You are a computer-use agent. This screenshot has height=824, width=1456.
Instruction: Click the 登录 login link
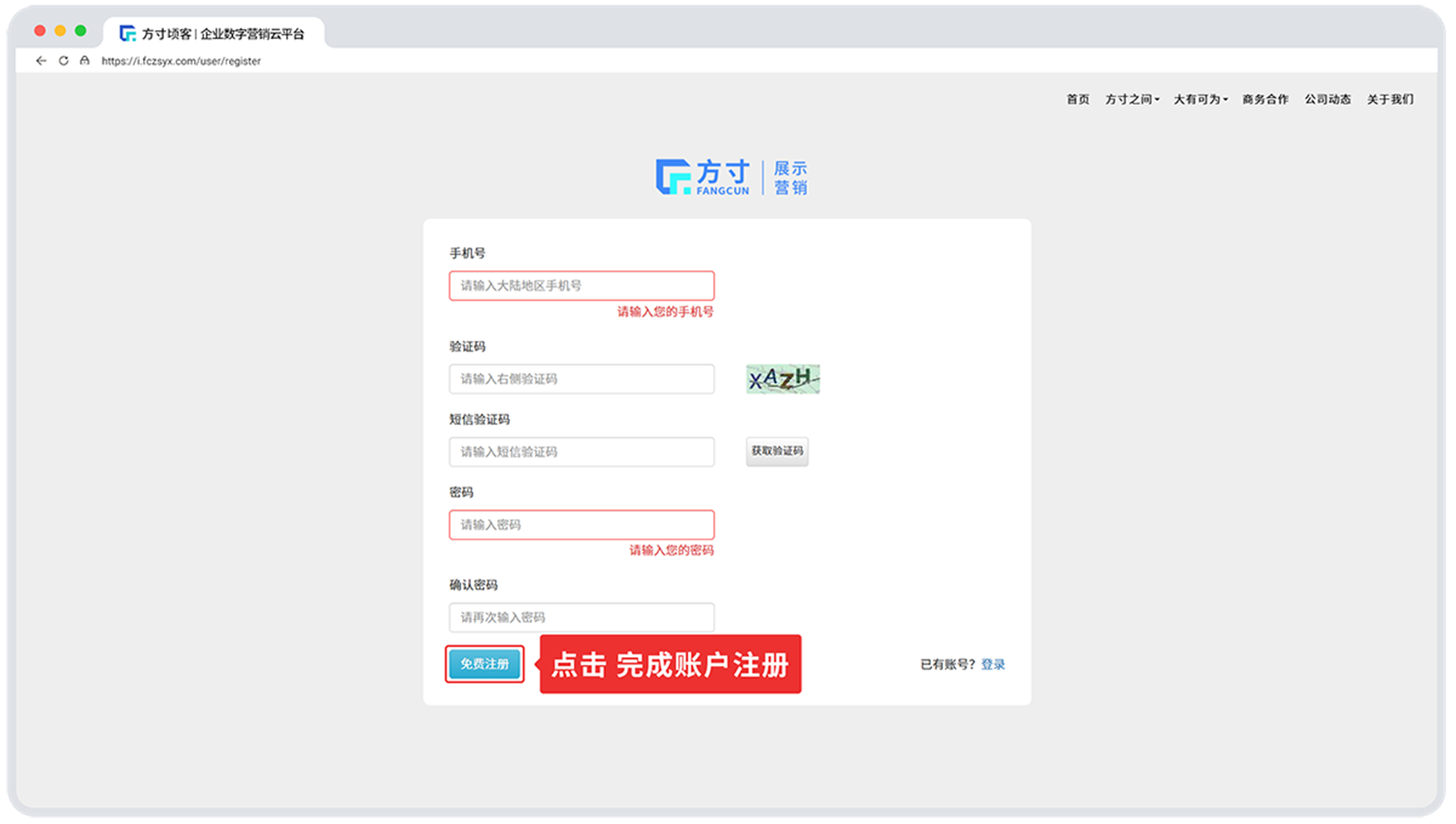click(993, 665)
